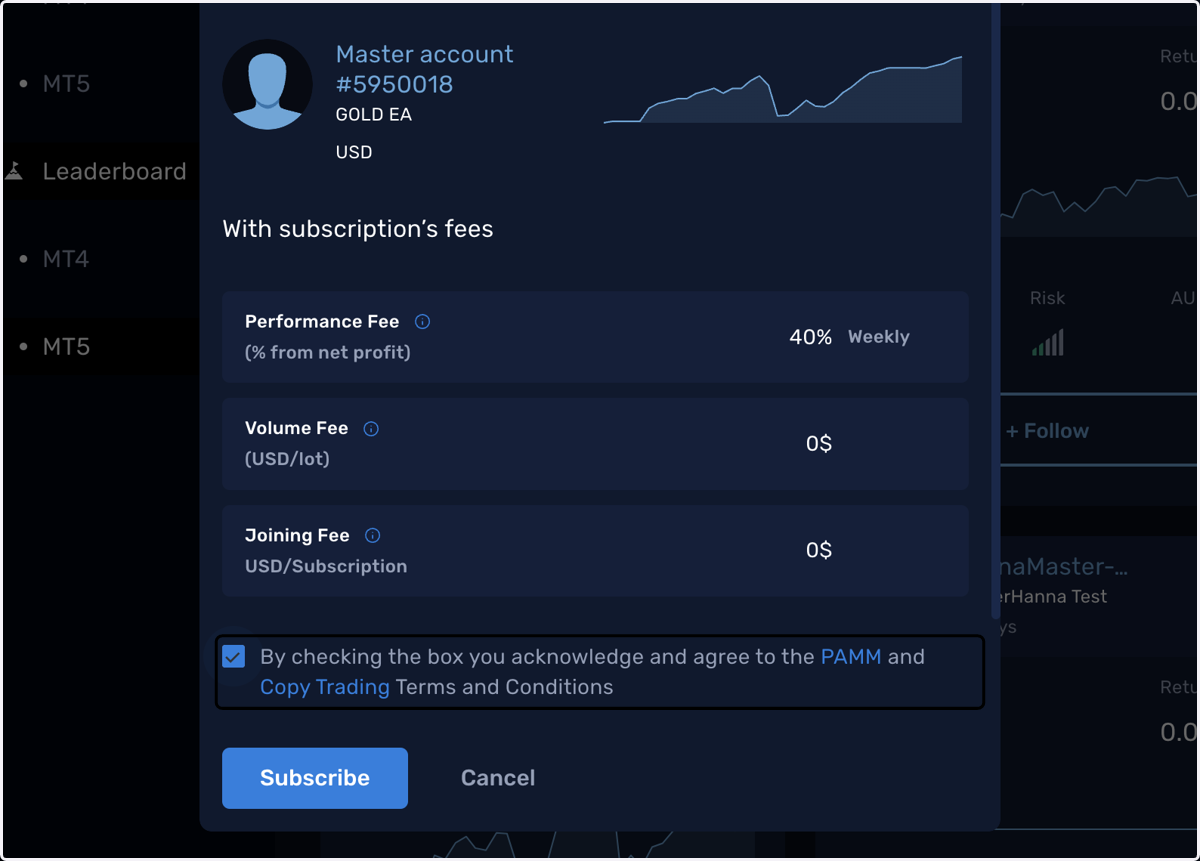Uncheck the terms agreement checkbox

[x=234, y=657]
